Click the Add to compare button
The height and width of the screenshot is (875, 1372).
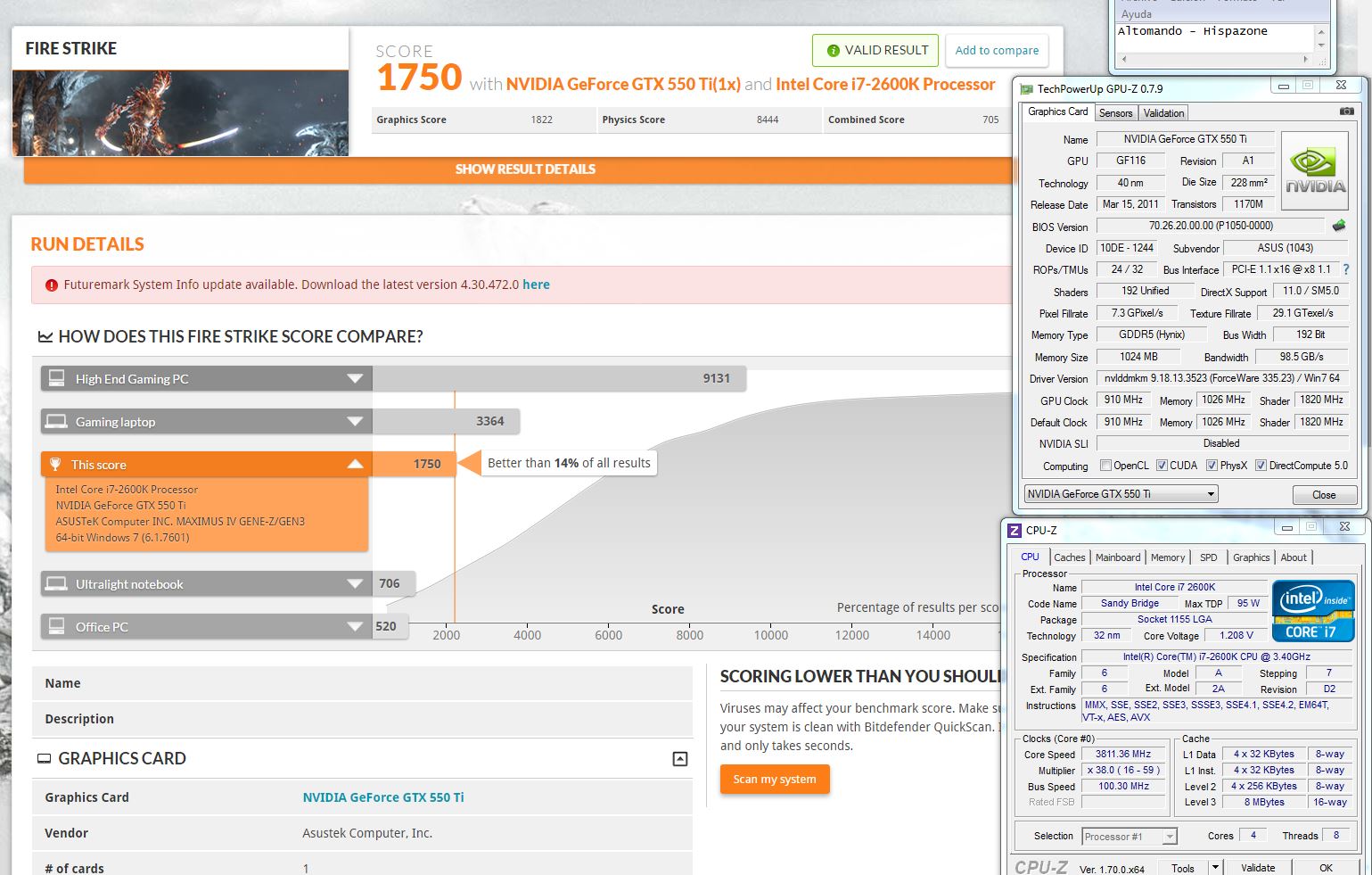pyautogui.click(x=997, y=51)
